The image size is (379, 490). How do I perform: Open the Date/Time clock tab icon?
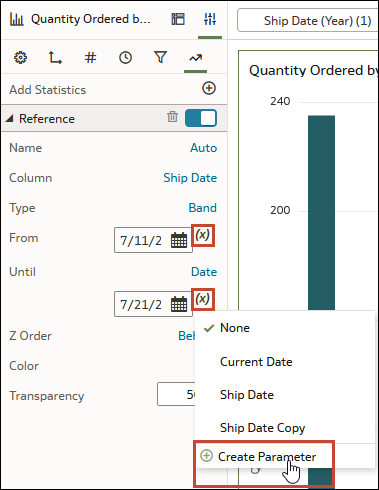click(125, 58)
